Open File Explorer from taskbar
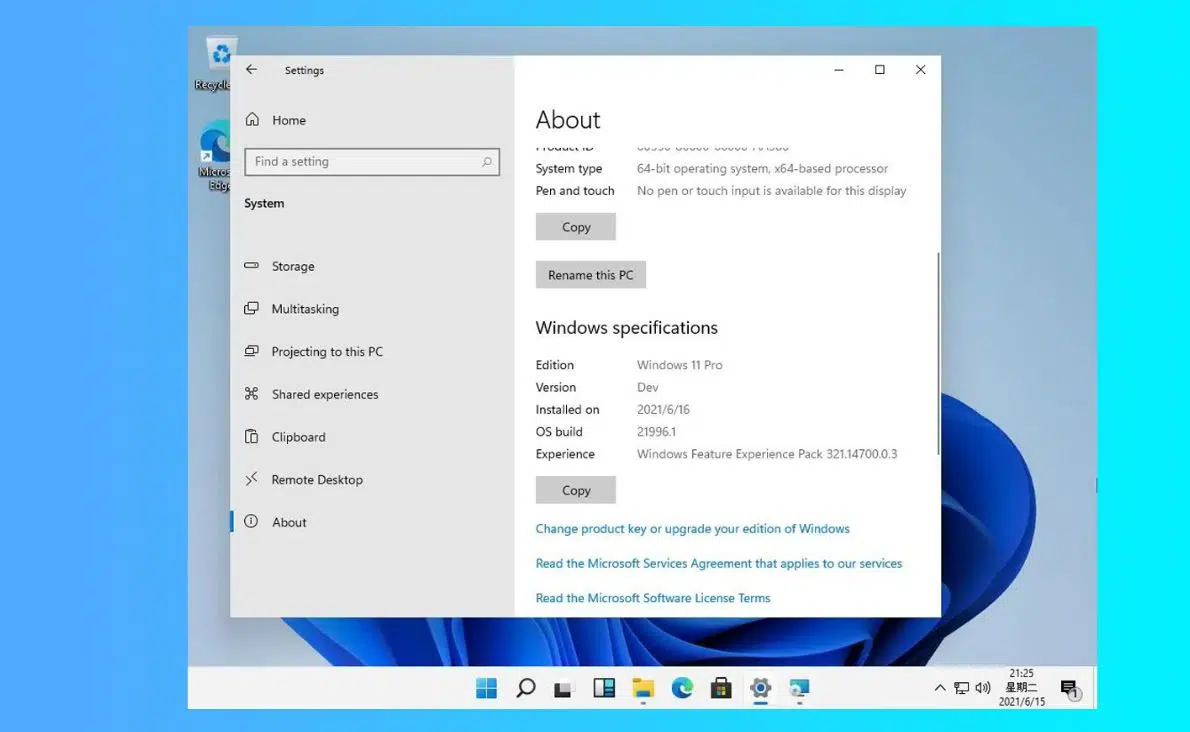This screenshot has height=732, width=1190. click(643, 688)
